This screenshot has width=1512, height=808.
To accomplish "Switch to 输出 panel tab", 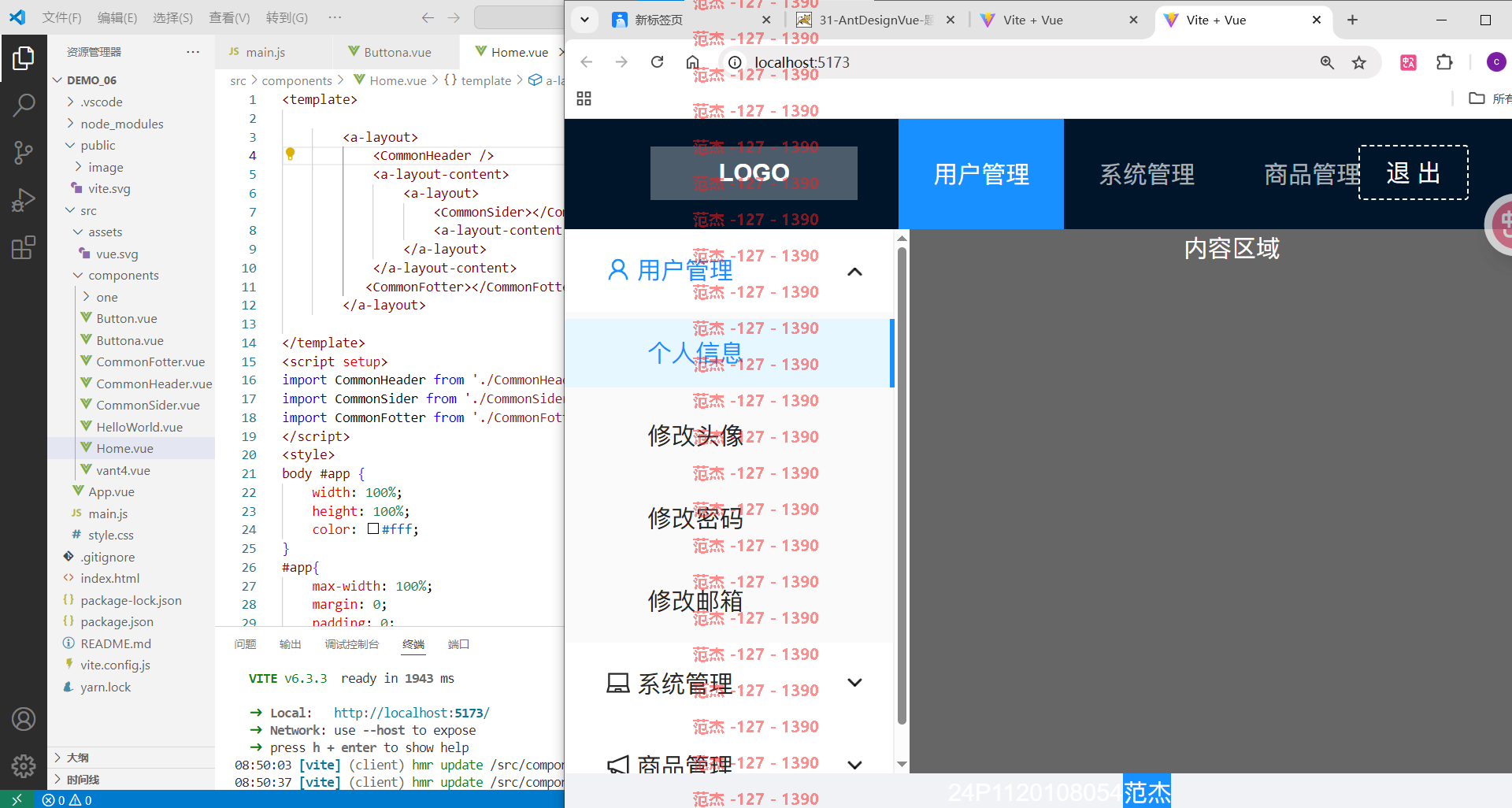I will click(290, 644).
